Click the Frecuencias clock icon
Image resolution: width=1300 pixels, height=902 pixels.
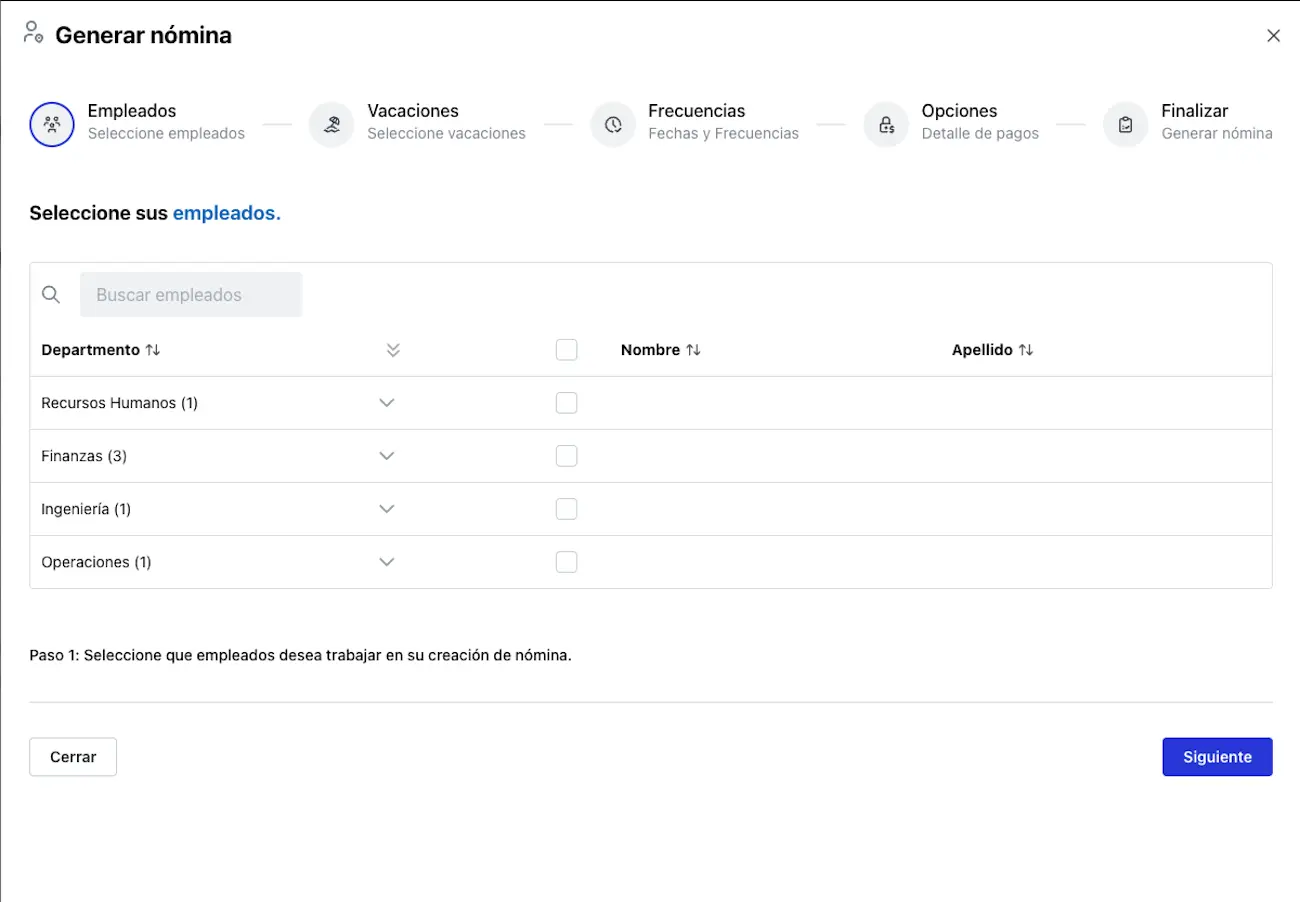(x=613, y=125)
